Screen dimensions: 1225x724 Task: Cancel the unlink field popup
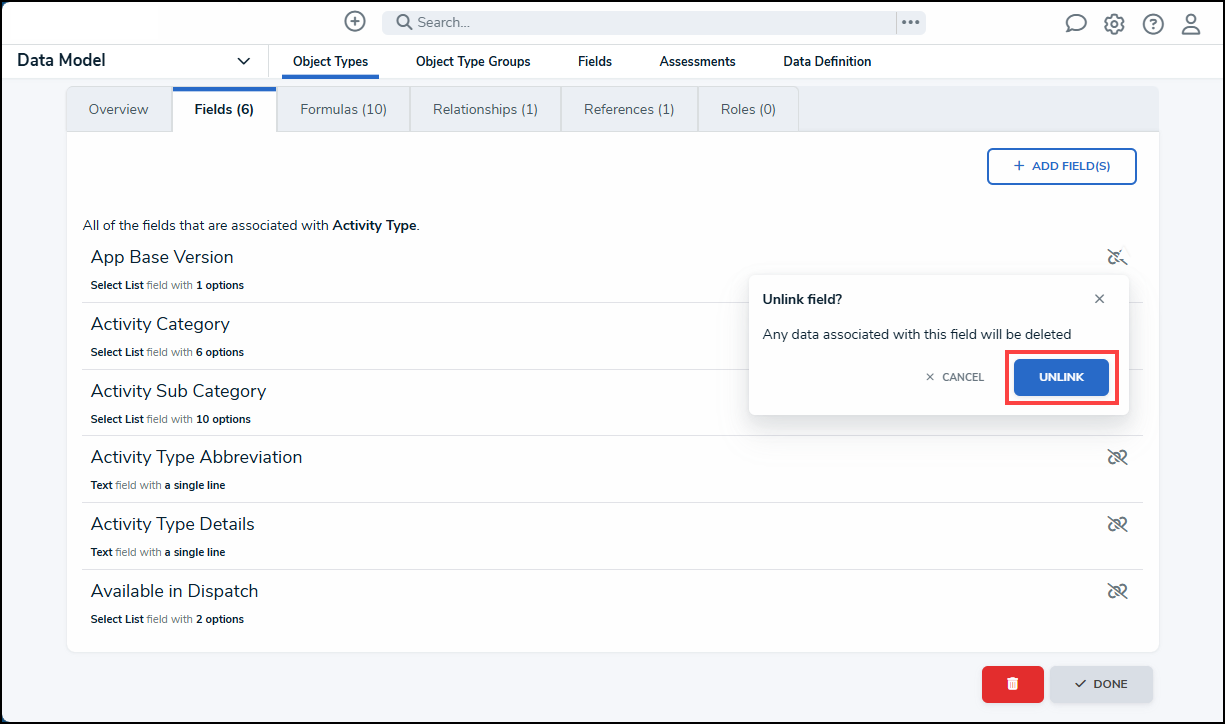point(955,377)
